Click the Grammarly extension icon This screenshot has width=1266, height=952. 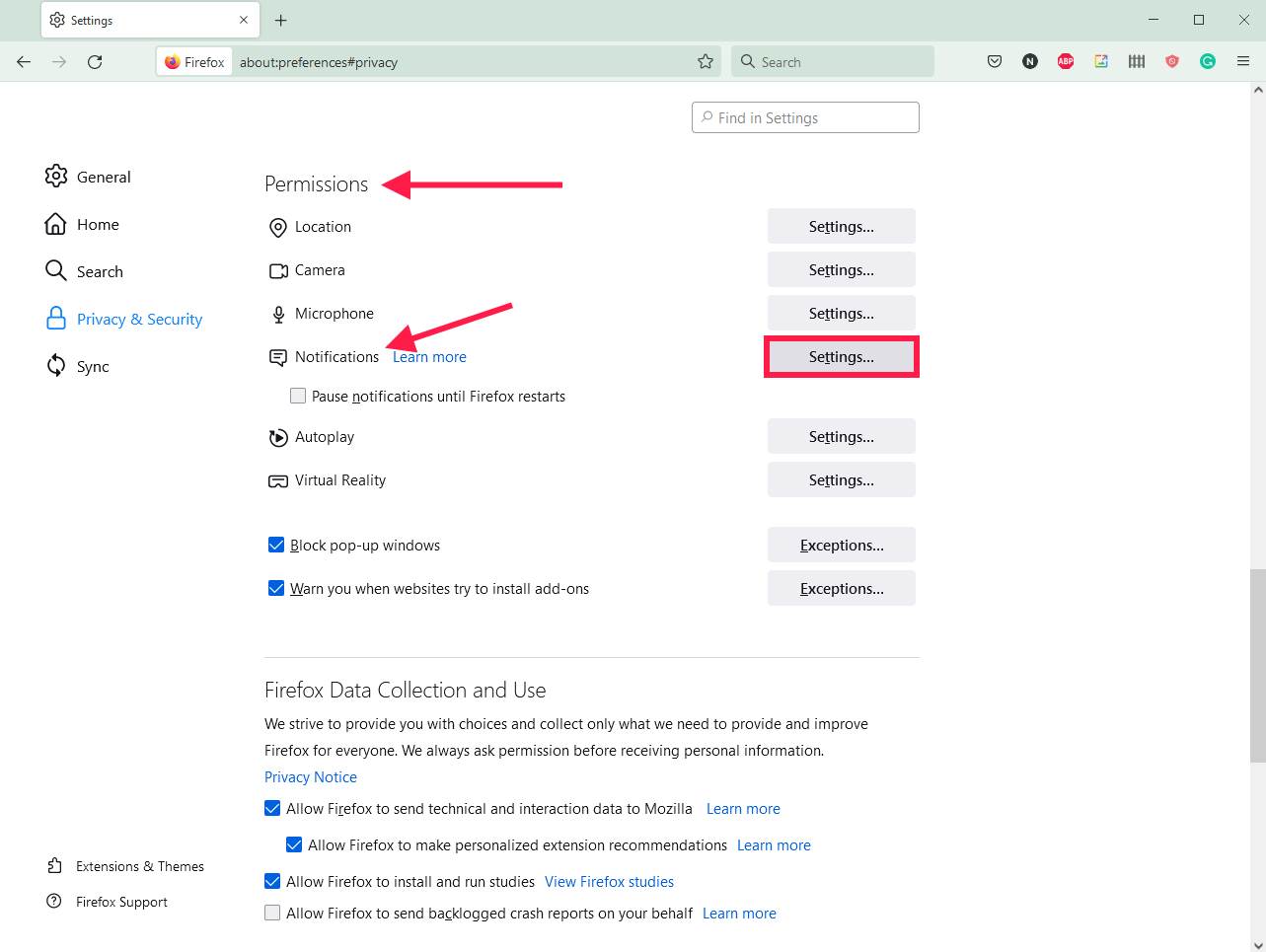point(1207,61)
